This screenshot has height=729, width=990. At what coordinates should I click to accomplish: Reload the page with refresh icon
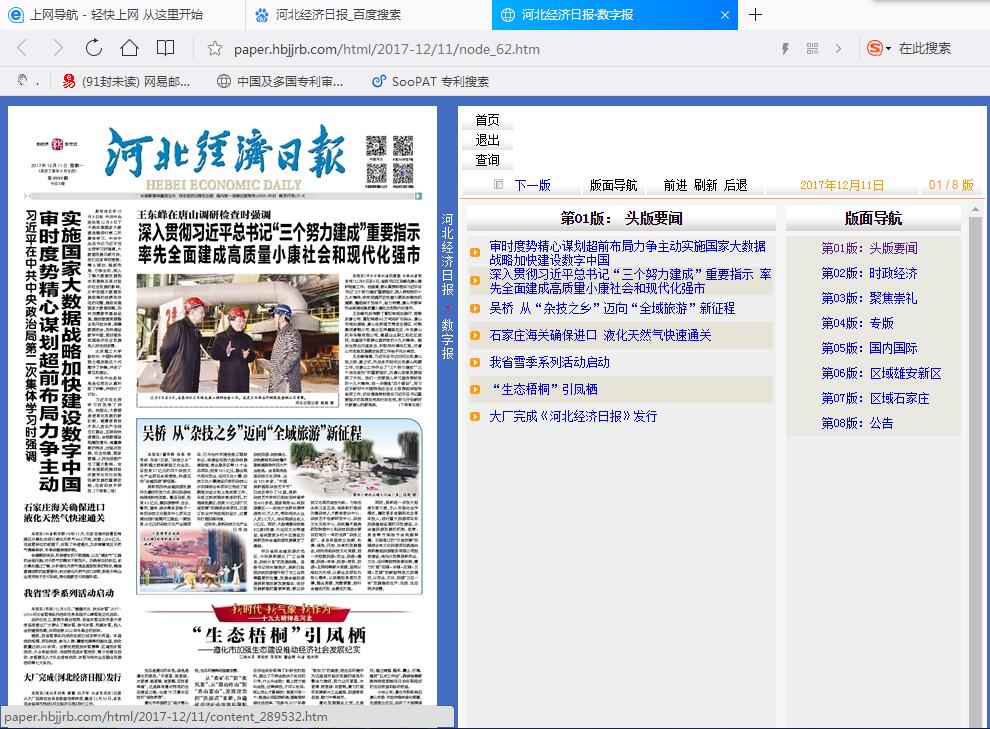[x=93, y=48]
